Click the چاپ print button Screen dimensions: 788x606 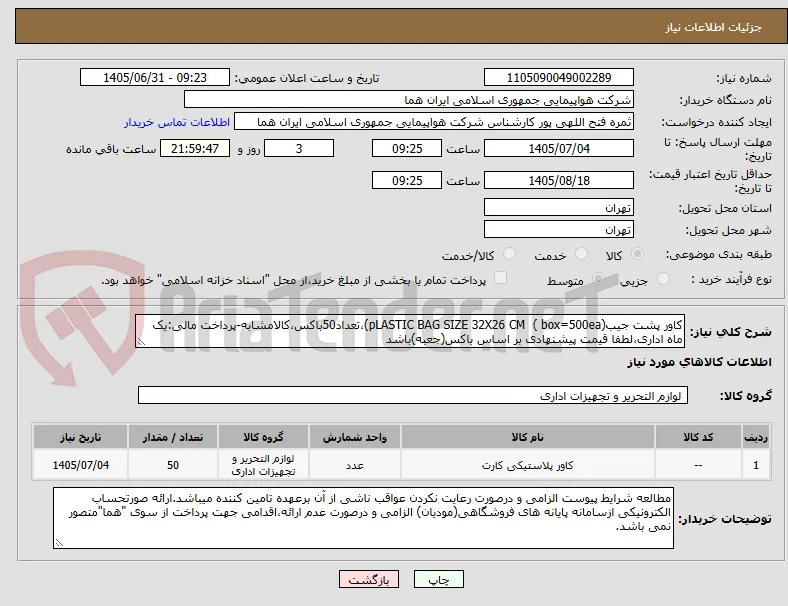(x=439, y=579)
